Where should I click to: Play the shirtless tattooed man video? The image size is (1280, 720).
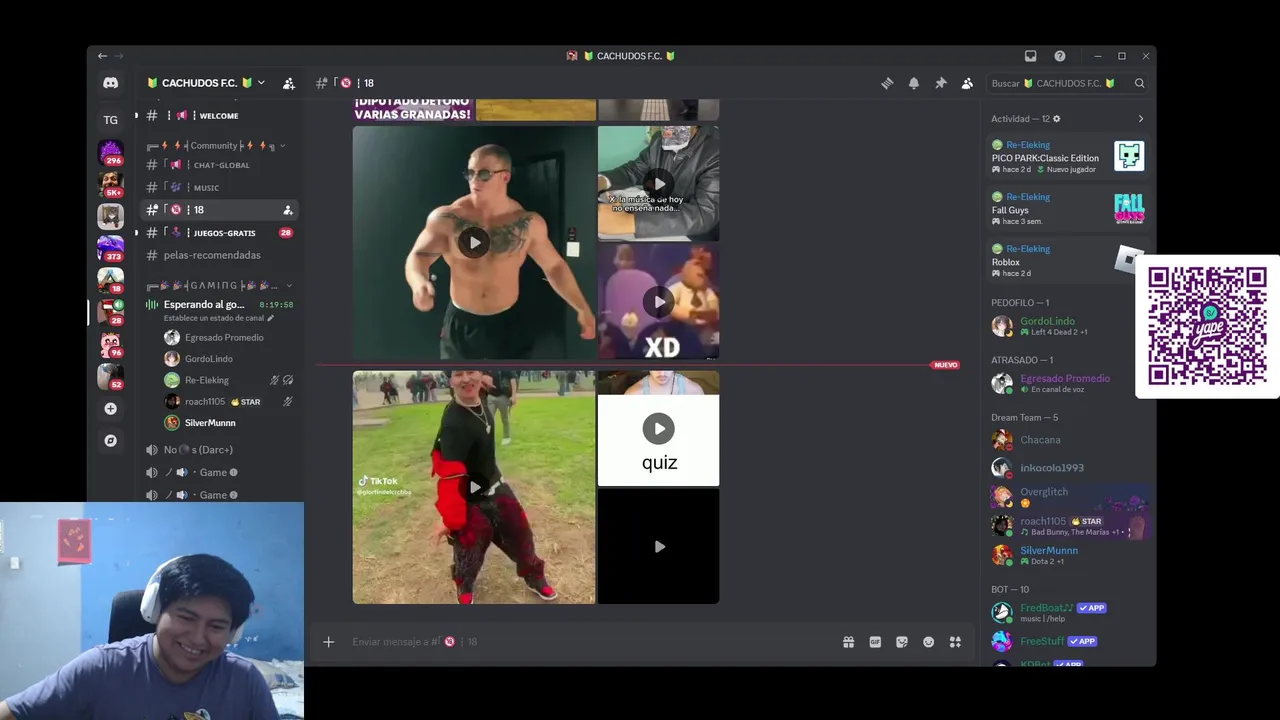tap(474, 242)
